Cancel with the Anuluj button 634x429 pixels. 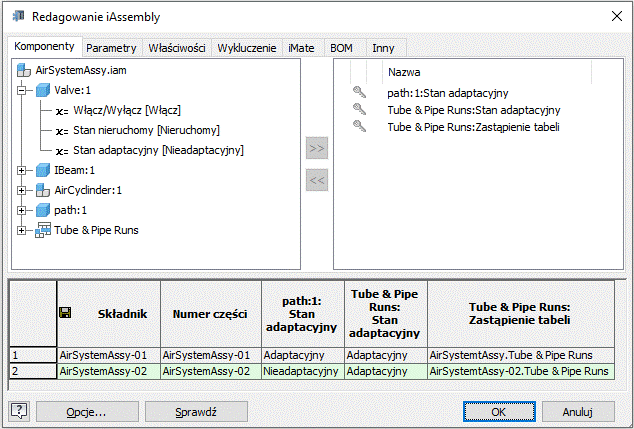[x=577, y=412]
